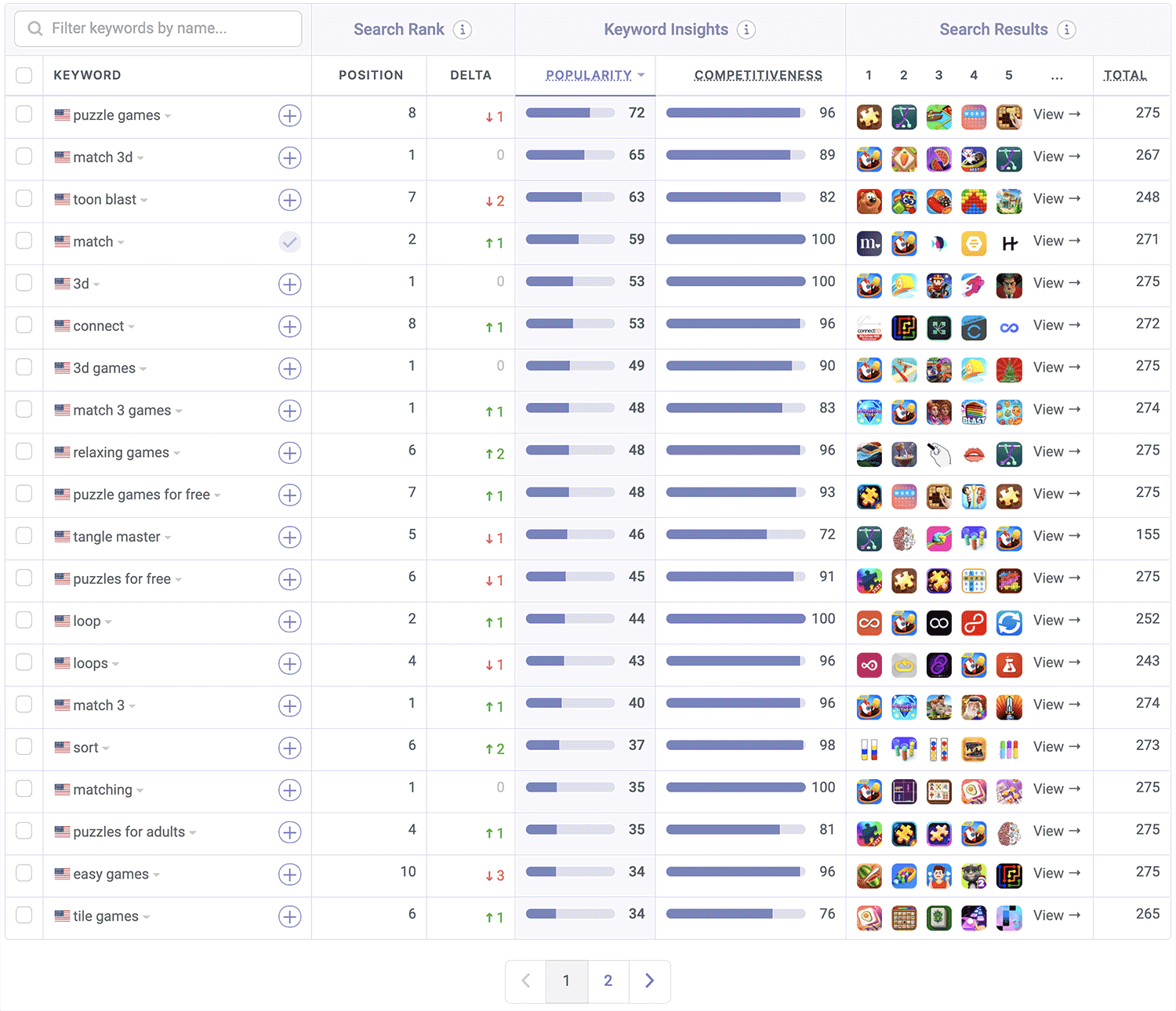Click plus icon next to 'tangle master'
The image size is (1176, 1011).
(x=290, y=538)
